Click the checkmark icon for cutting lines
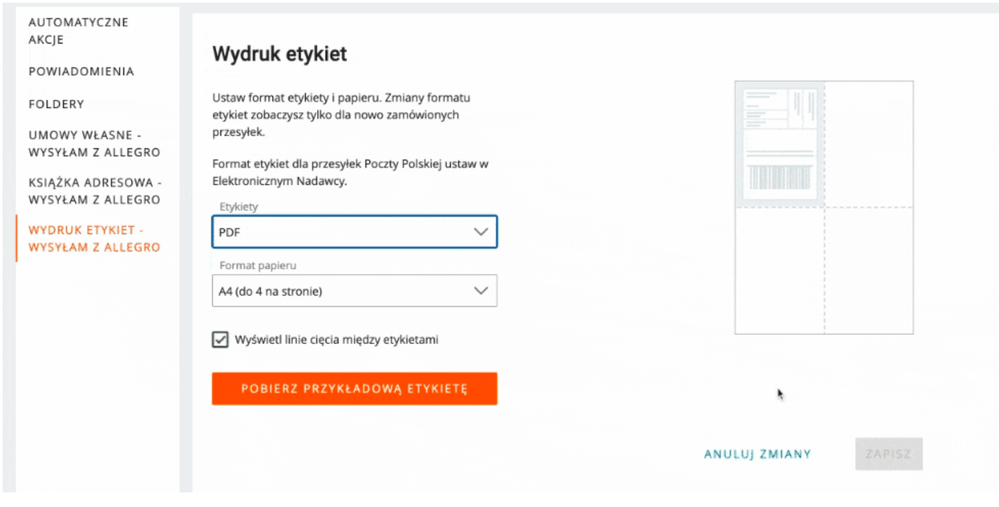 tap(220, 339)
